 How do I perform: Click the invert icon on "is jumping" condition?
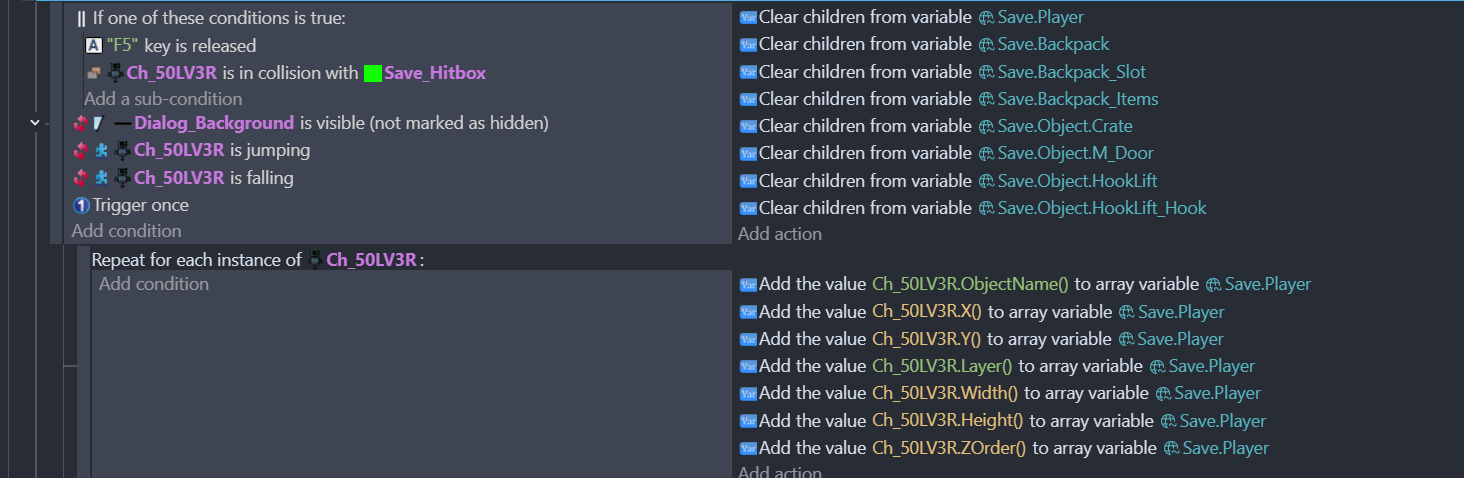(81, 150)
